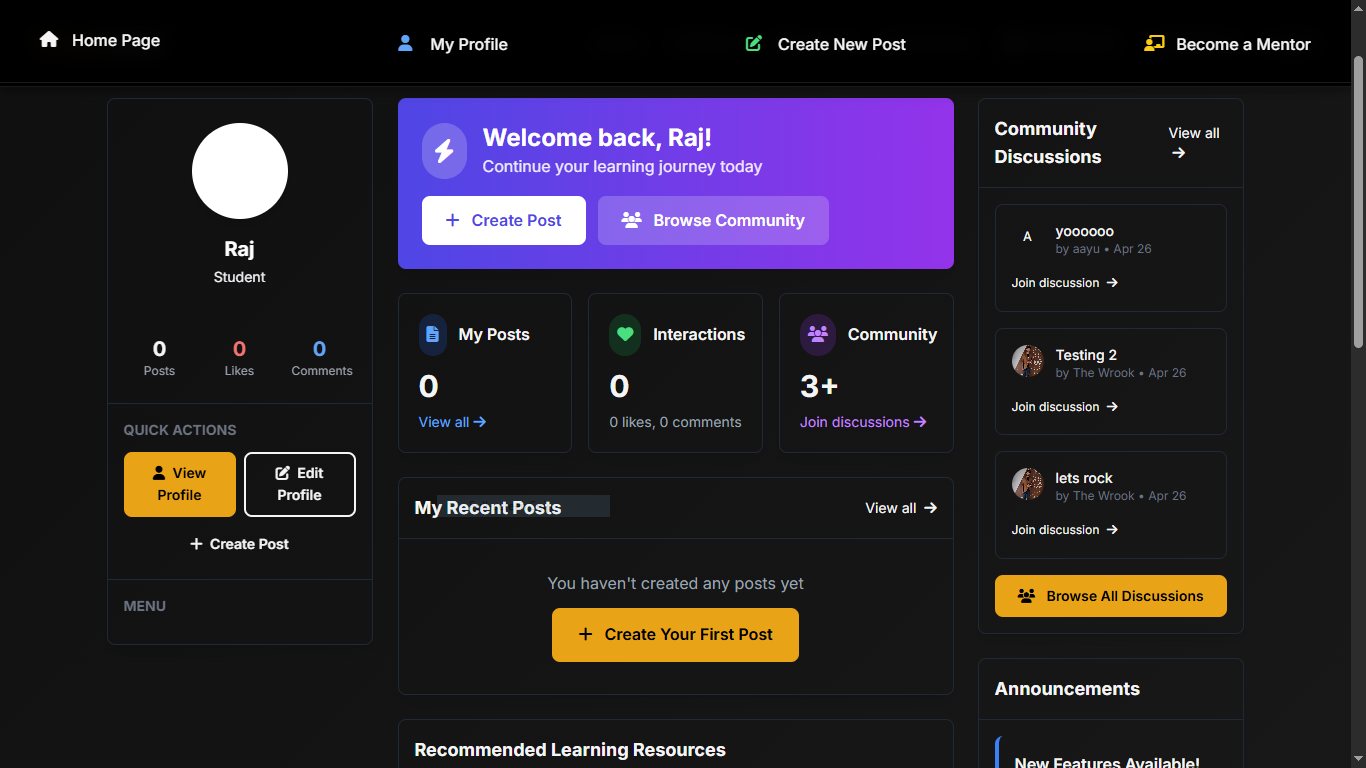The height and width of the screenshot is (768, 1366).
Task: Open Home Page in the navigation bar
Action: pyautogui.click(x=100, y=40)
